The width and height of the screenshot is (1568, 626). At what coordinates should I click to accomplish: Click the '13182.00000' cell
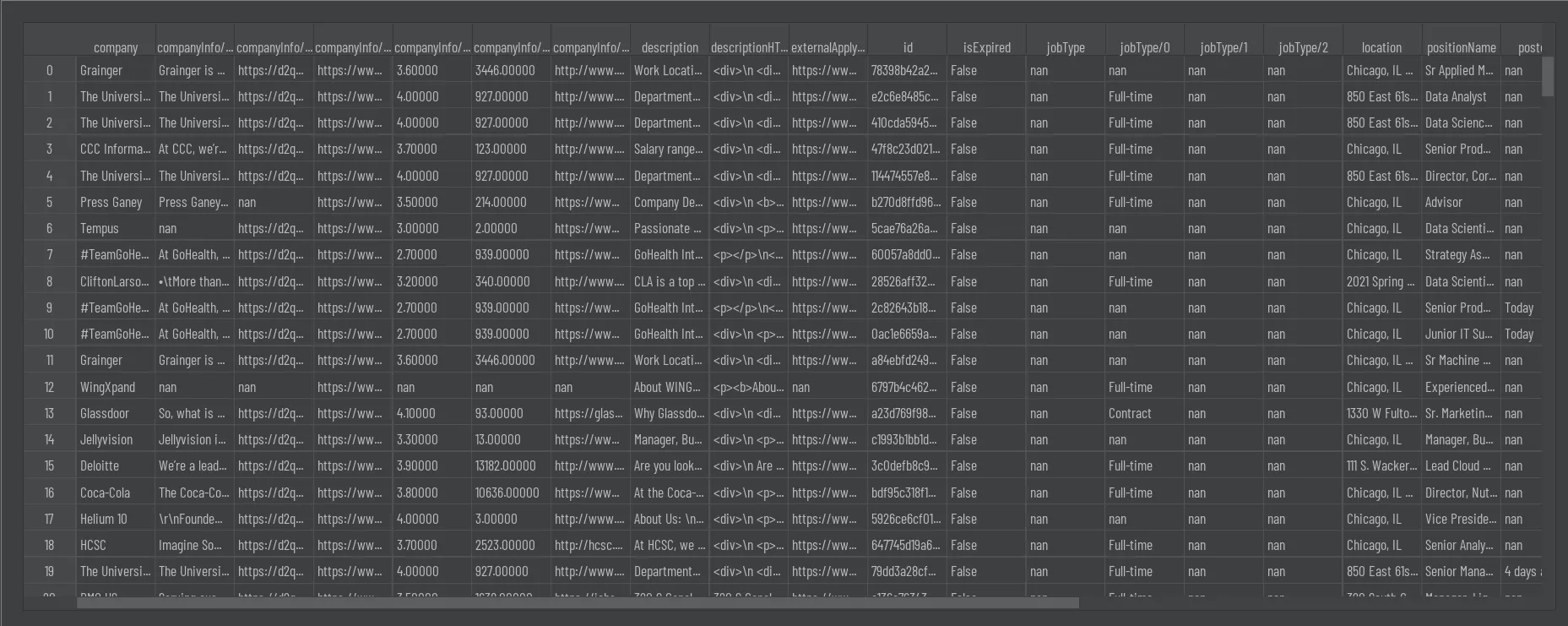click(x=511, y=465)
